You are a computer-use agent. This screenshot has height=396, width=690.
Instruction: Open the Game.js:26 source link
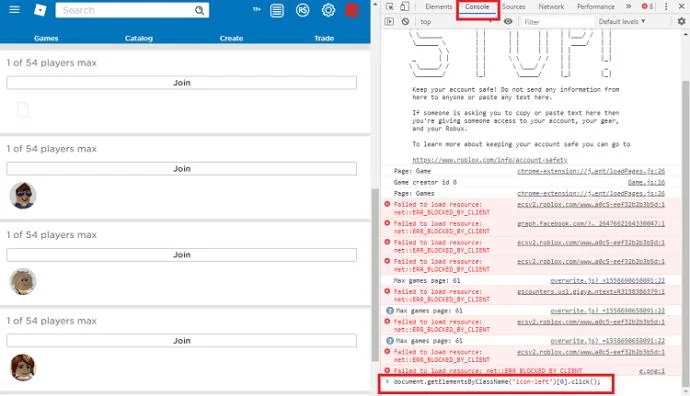(646, 182)
